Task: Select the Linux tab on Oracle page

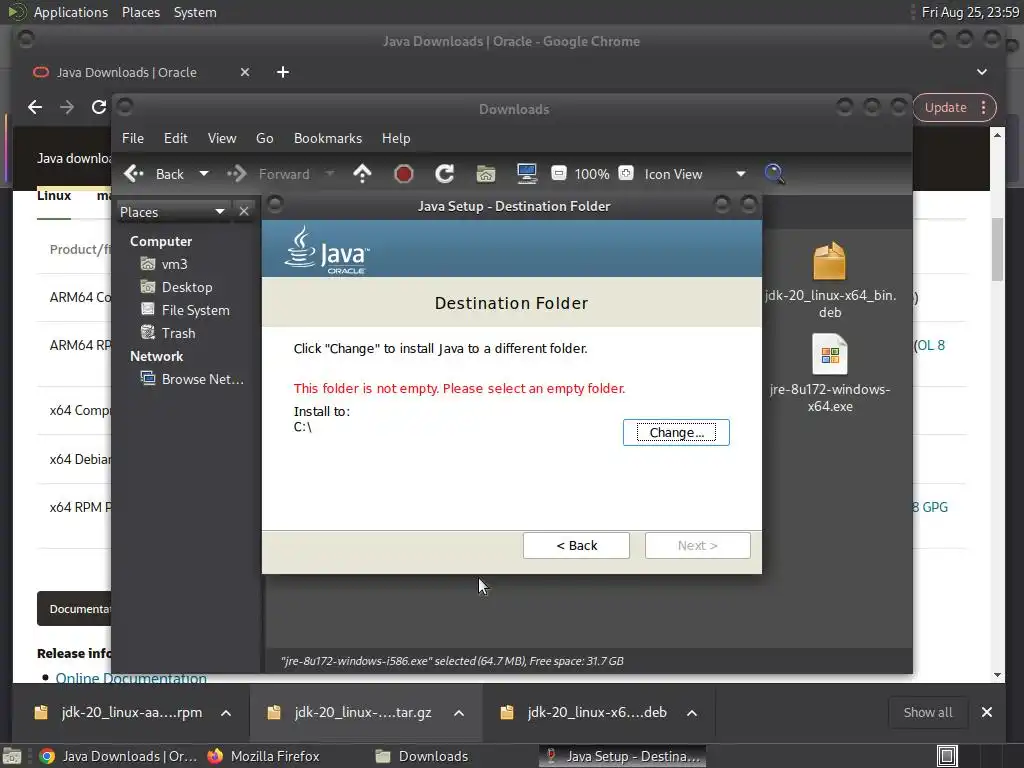Action: [x=54, y=195]
